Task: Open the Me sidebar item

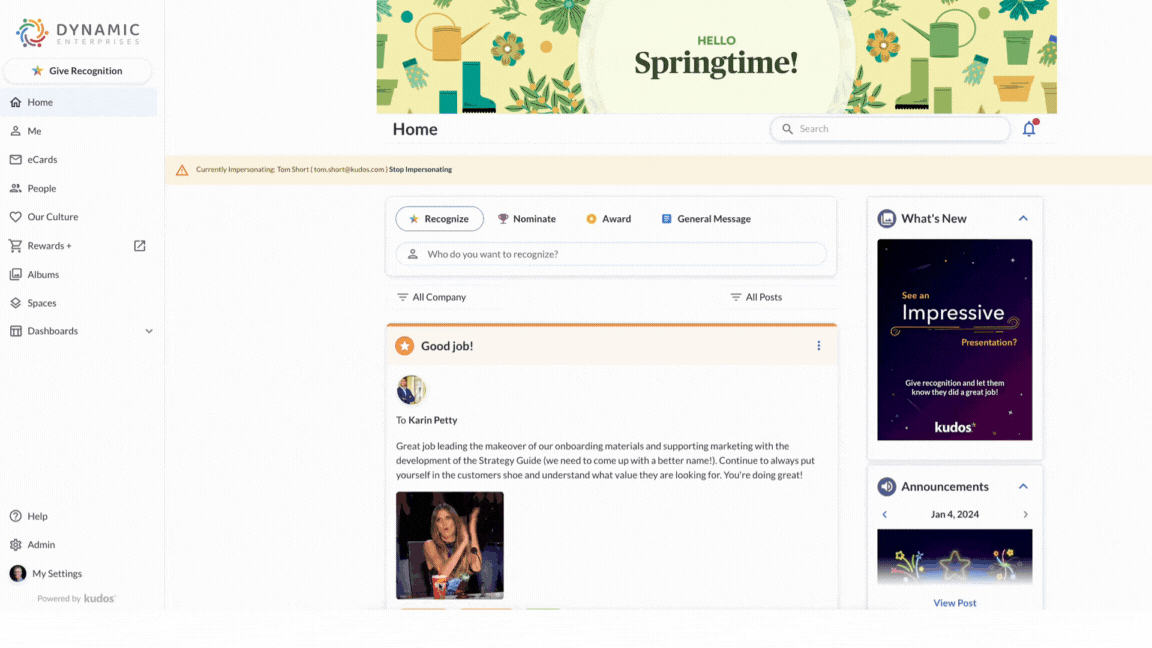Action: coord(79,131)
